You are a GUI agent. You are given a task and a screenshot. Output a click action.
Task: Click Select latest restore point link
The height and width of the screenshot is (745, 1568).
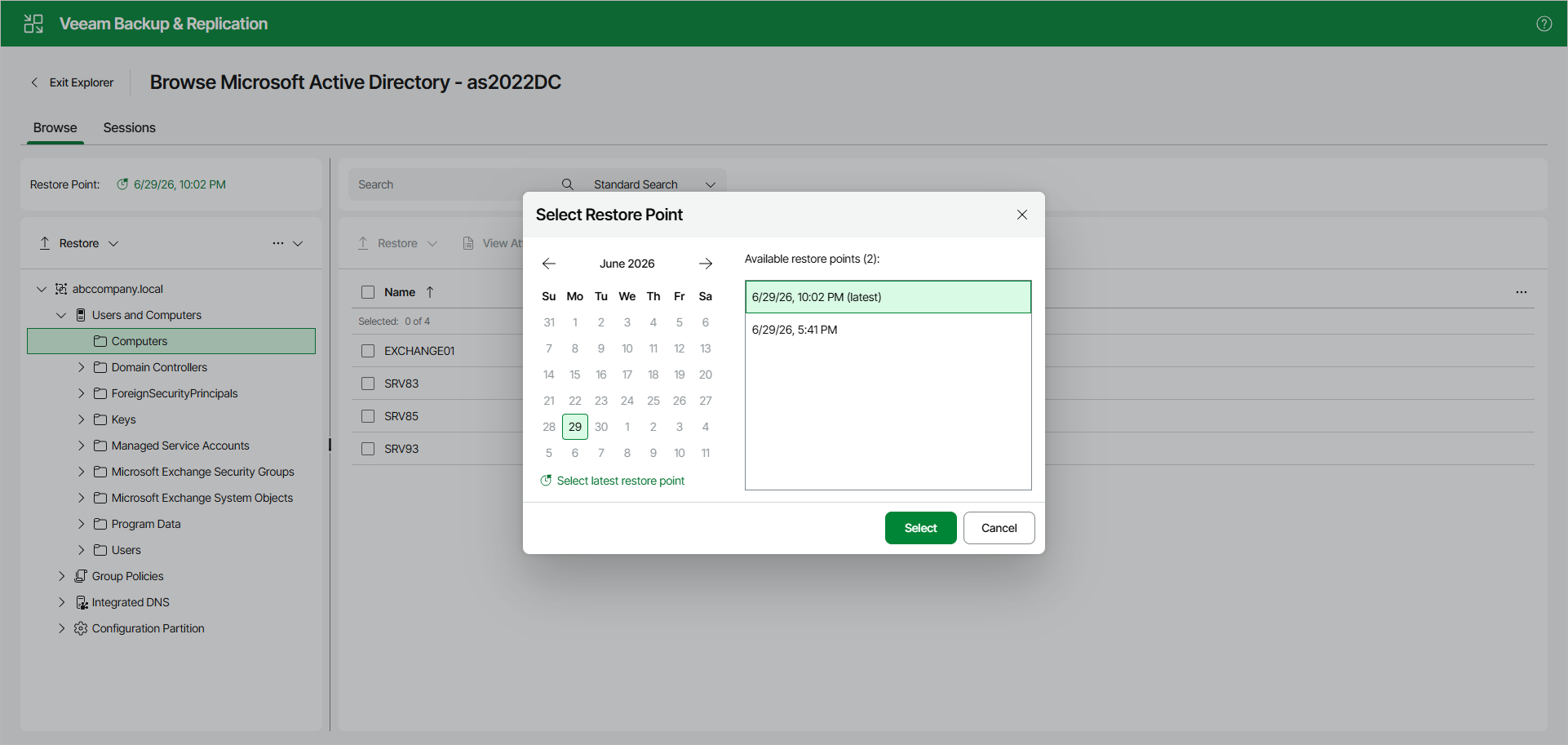pyautogui.click(x=620, y=481)
